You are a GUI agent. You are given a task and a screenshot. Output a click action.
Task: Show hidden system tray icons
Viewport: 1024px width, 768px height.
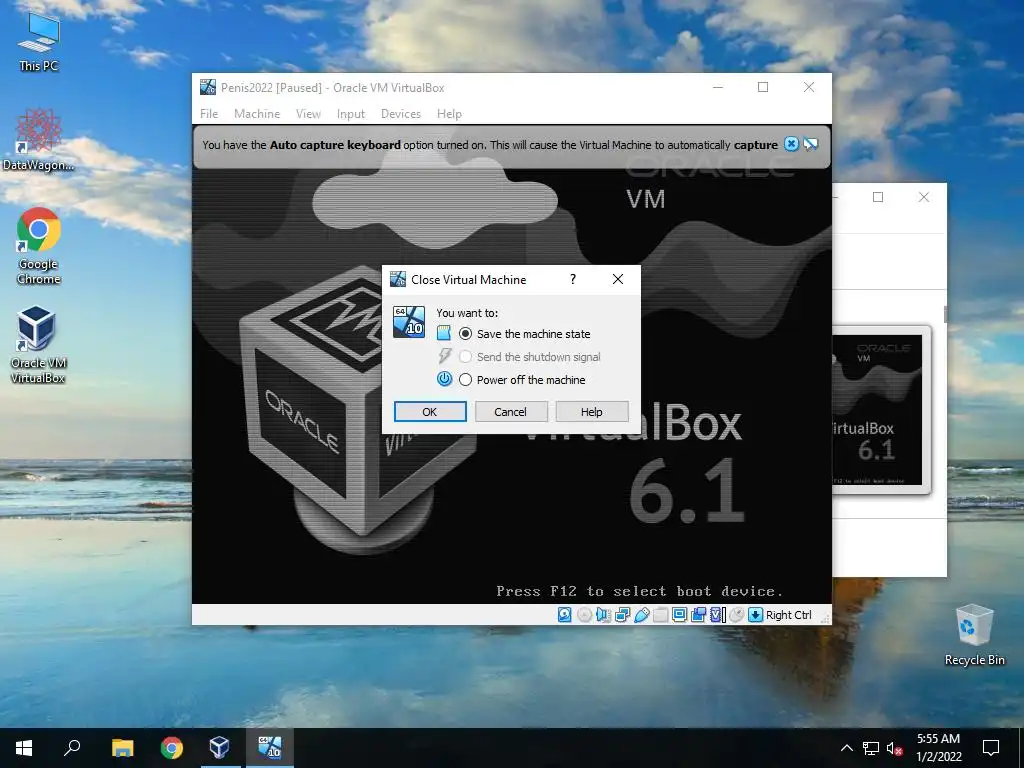(x=846, y=748)
